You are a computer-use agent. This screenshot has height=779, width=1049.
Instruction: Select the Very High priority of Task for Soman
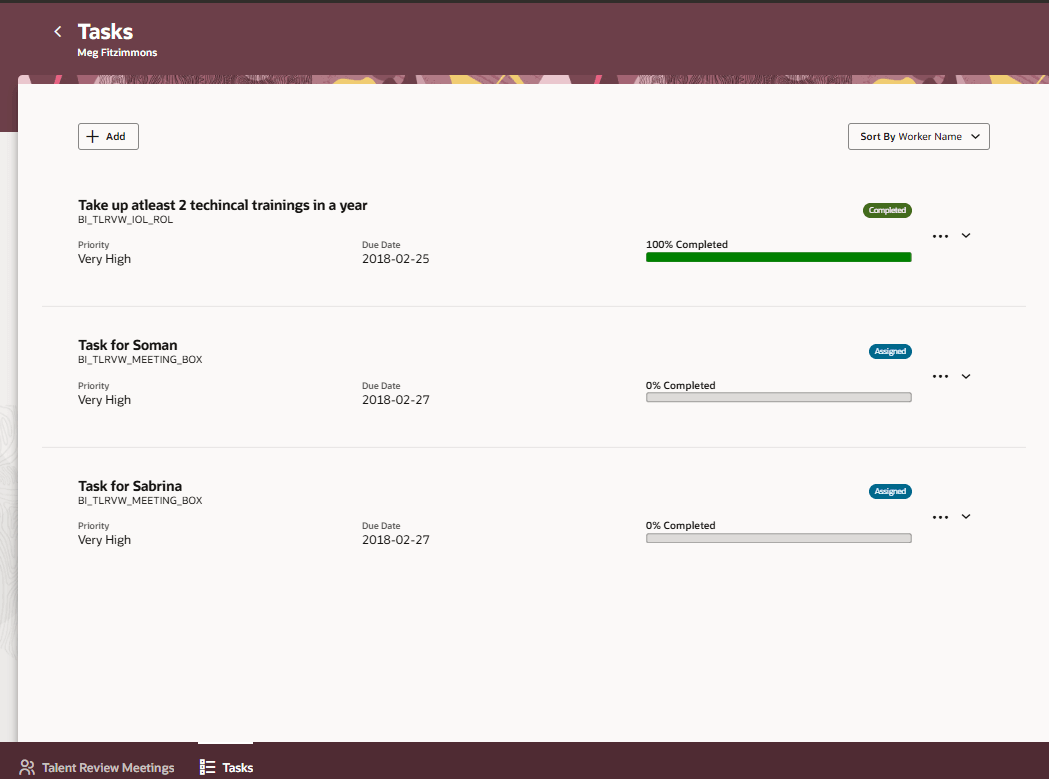[x=104, y=400]
